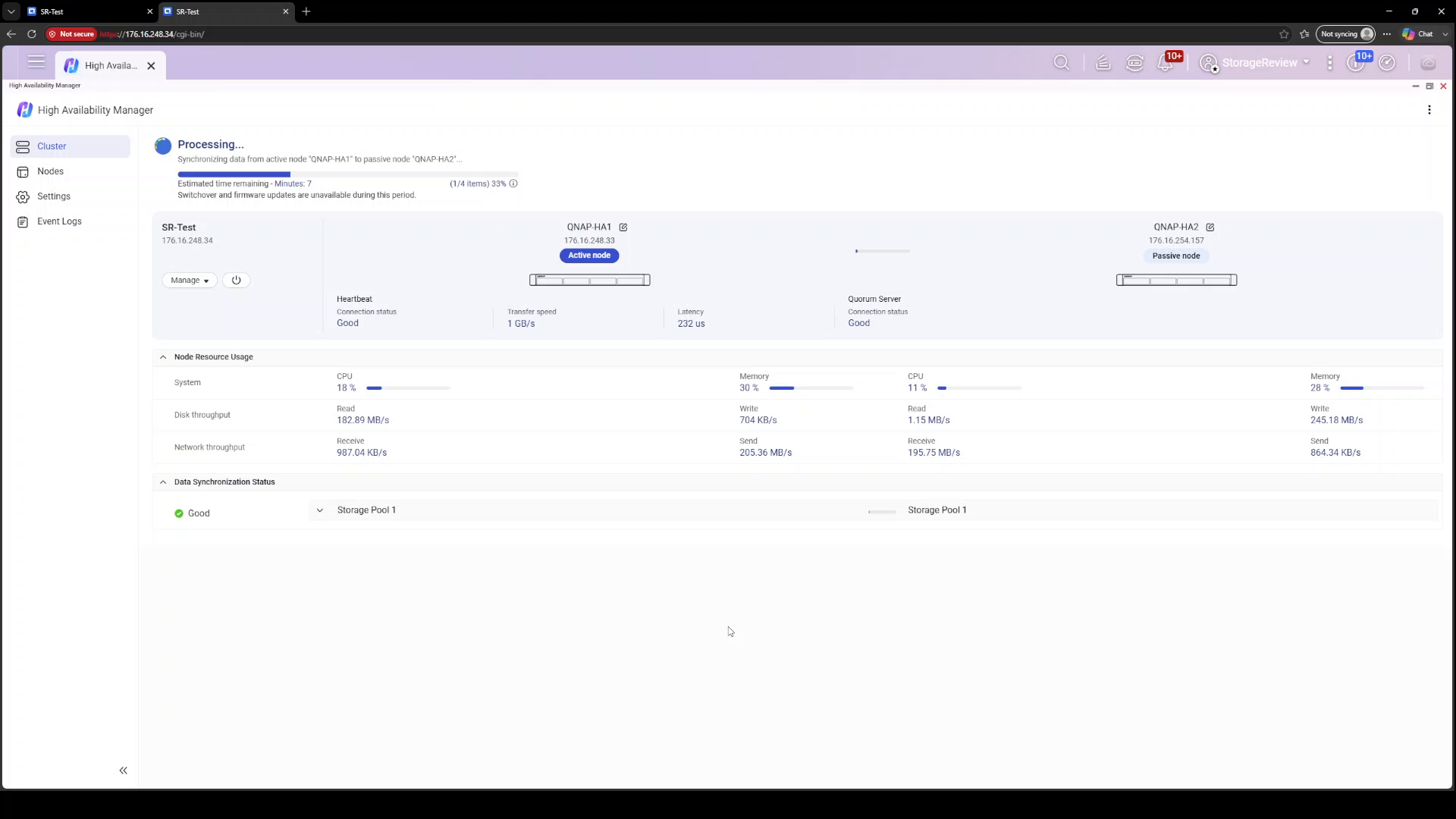Click the cluster power button

[x=236, y=281]
